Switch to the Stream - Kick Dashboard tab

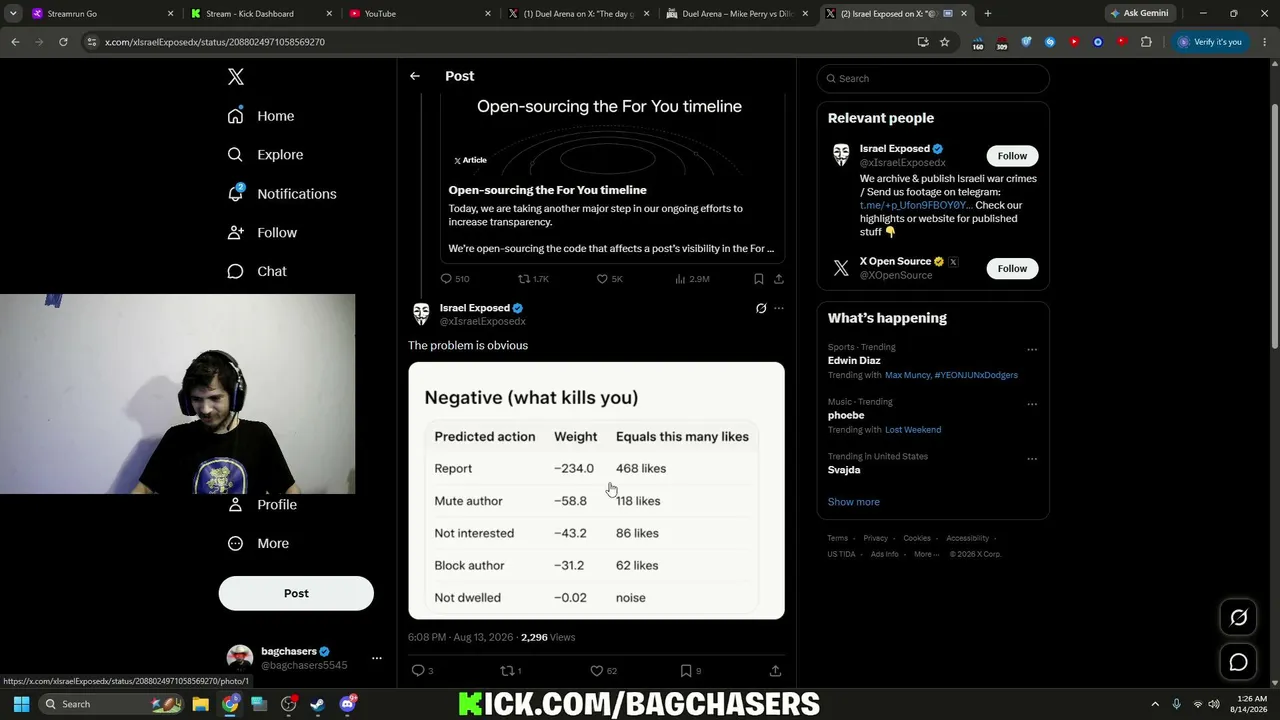260,14
